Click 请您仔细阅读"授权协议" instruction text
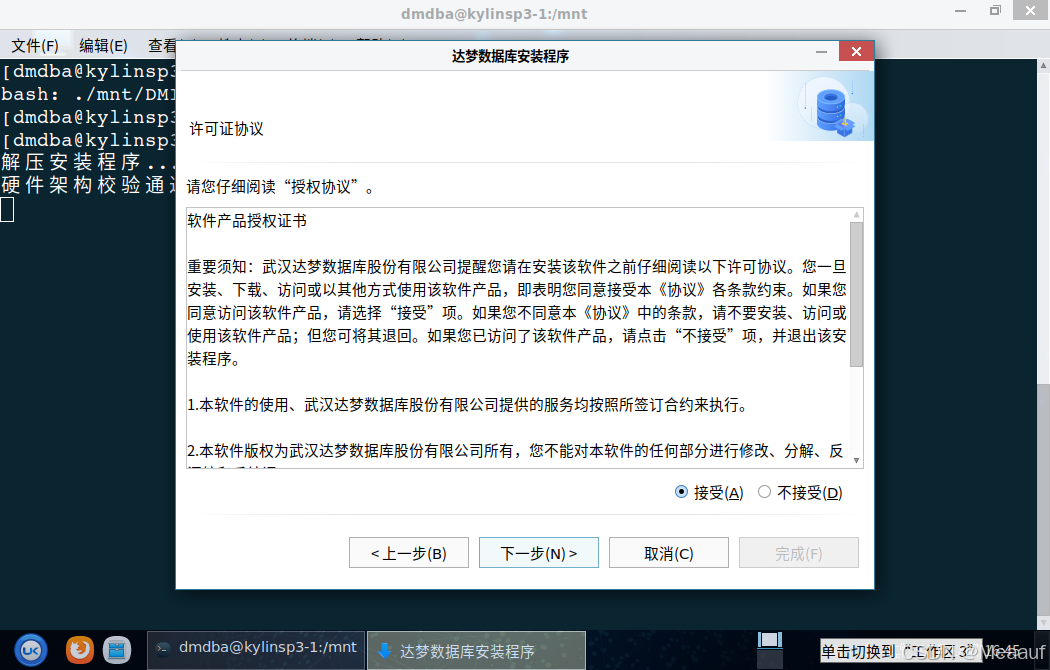The height and width of the screenshot is (670, 1050). click(x=281, y=187)
